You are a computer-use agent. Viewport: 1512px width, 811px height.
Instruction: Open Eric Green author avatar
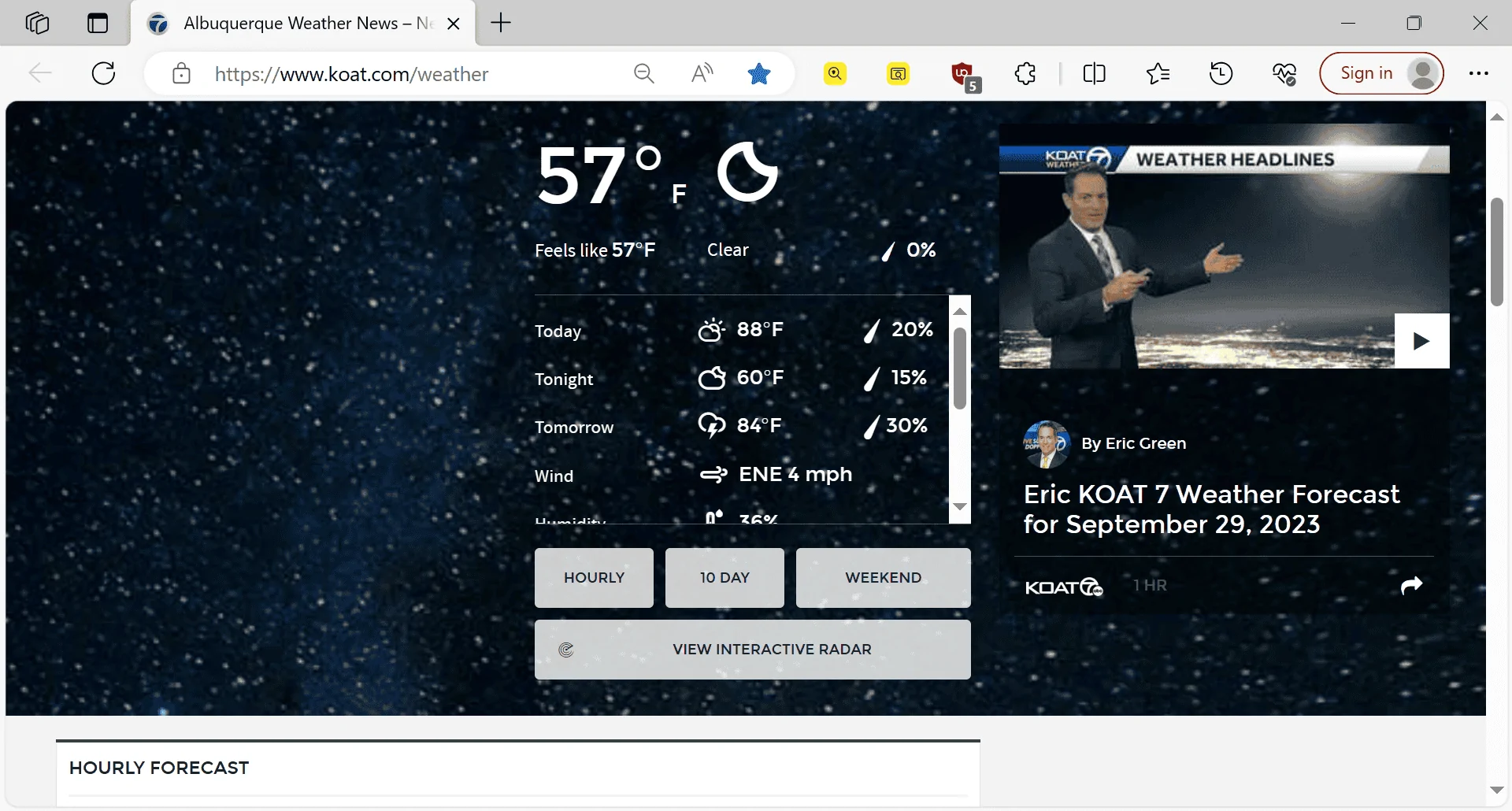click(1046, 443)
